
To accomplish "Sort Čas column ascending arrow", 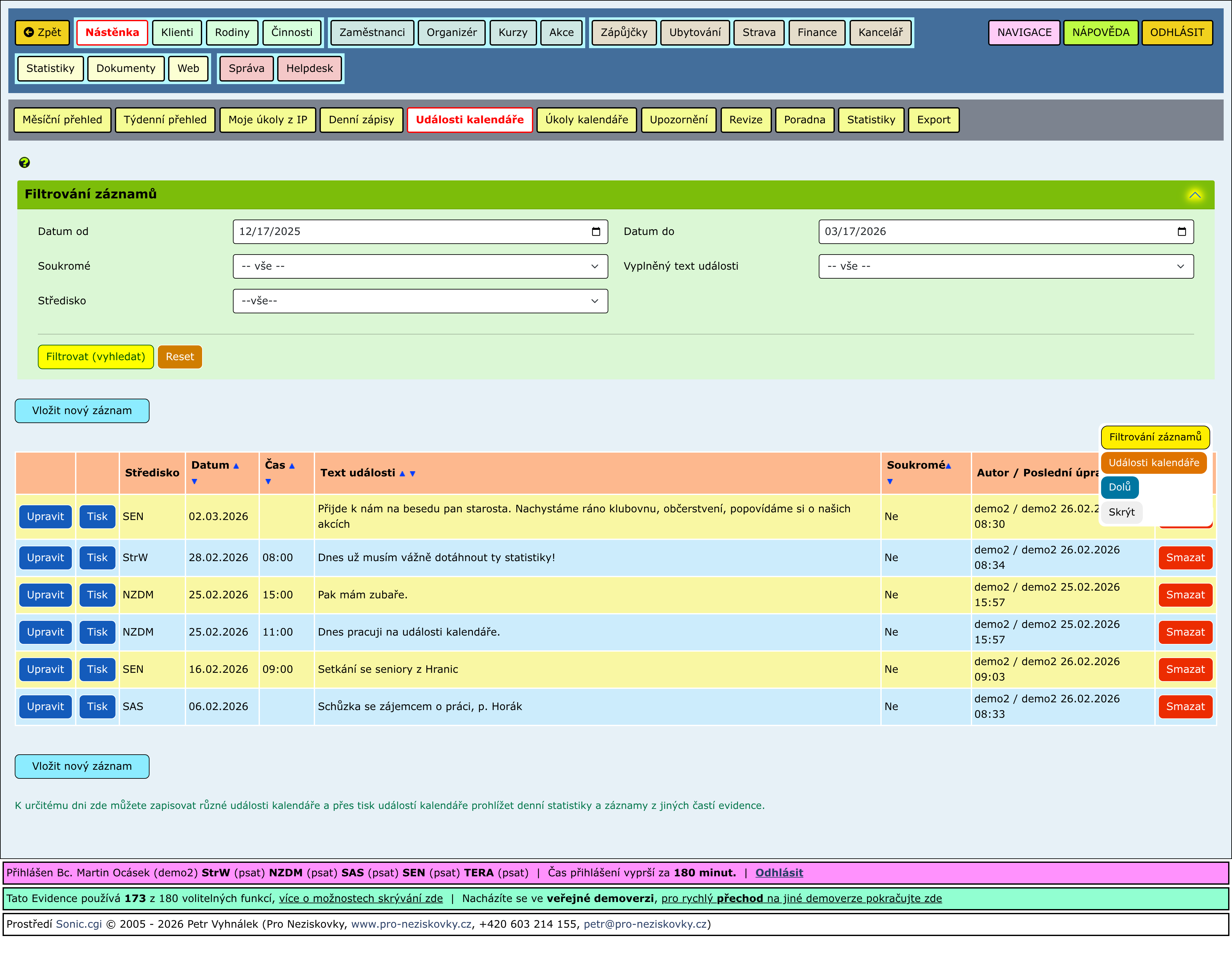I will point(292,466).
